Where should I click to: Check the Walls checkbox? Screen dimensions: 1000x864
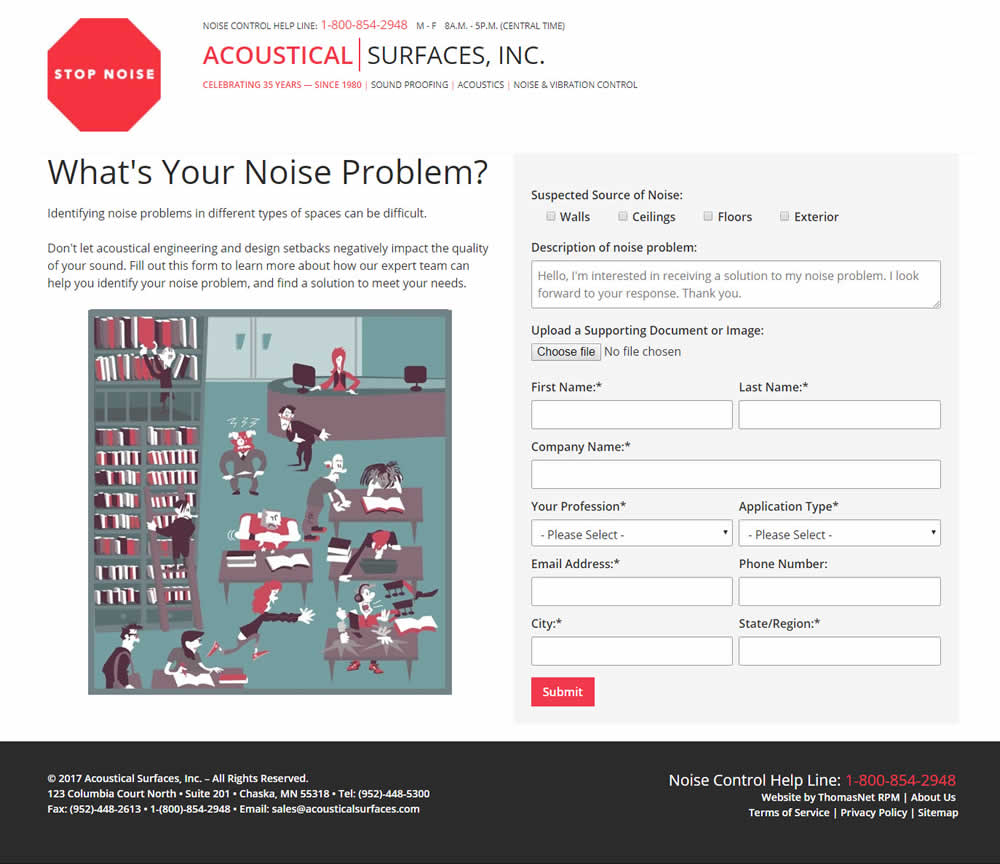click(x=551, y=216)
